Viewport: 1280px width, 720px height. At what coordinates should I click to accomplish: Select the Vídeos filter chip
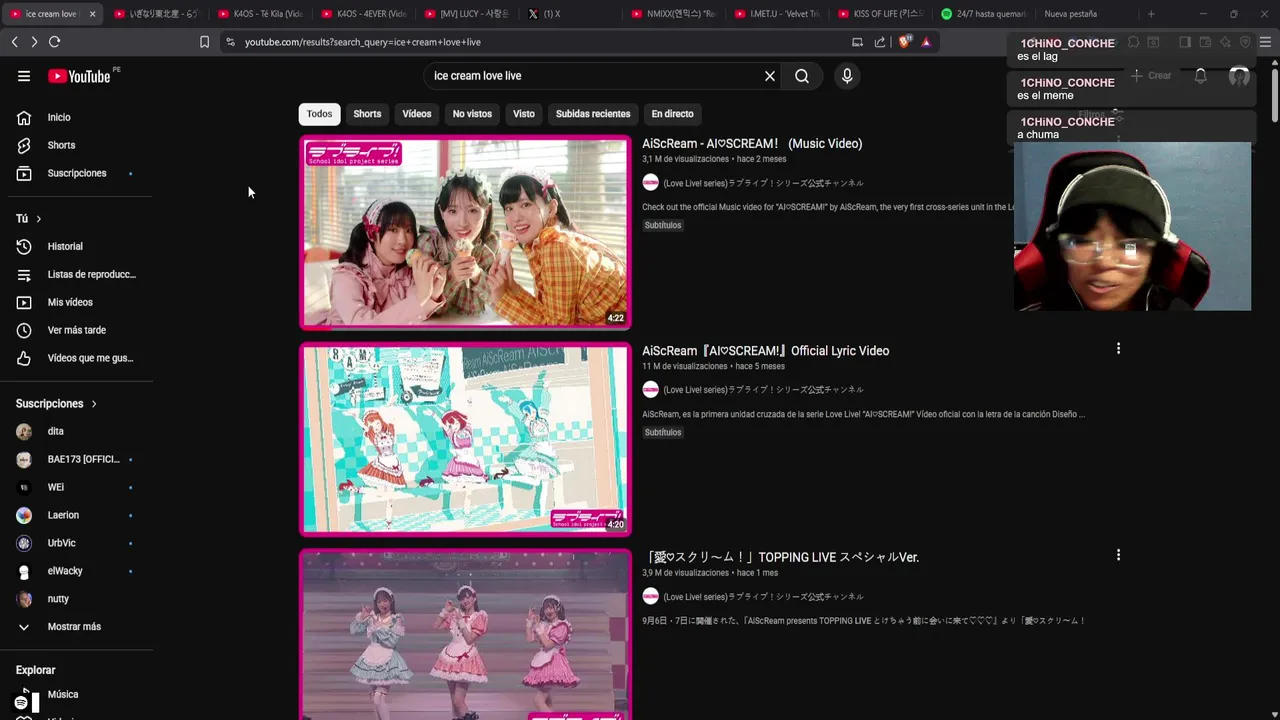(417, 114)
